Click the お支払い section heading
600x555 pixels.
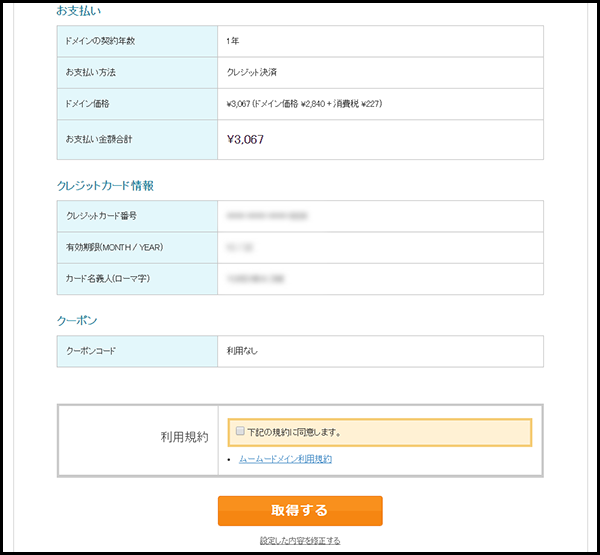point(81,10)
